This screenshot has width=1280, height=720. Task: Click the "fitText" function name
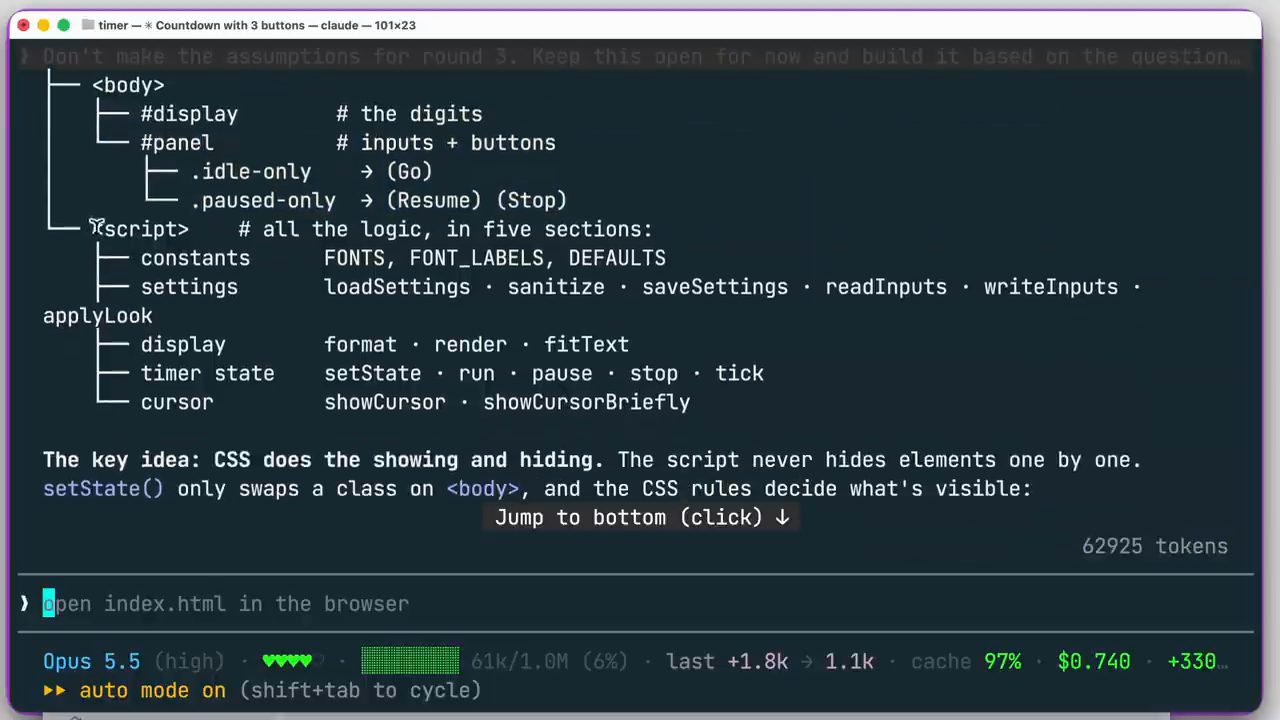click(586, 344)
